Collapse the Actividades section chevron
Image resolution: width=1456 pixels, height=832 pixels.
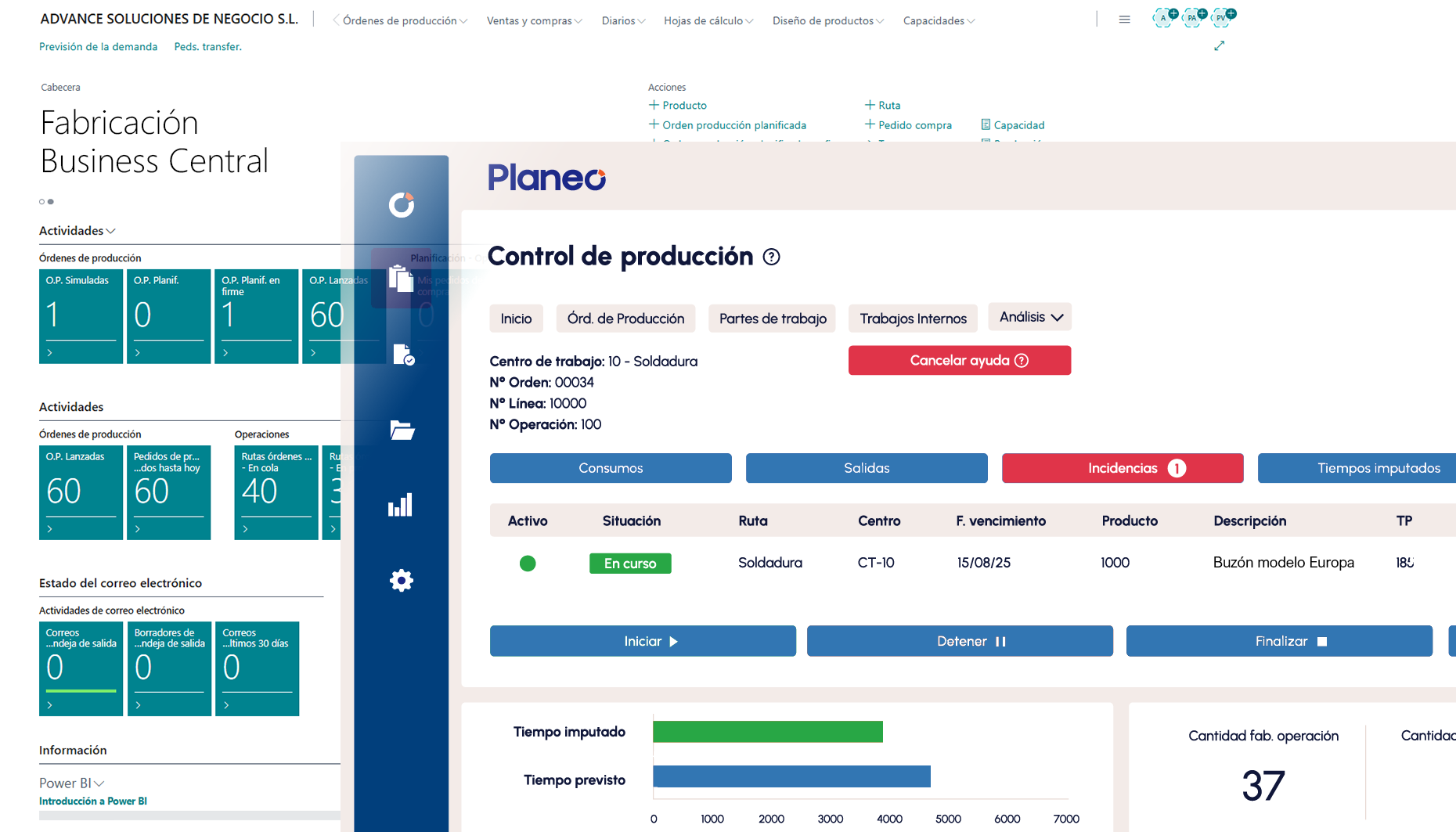coord(110,231)
